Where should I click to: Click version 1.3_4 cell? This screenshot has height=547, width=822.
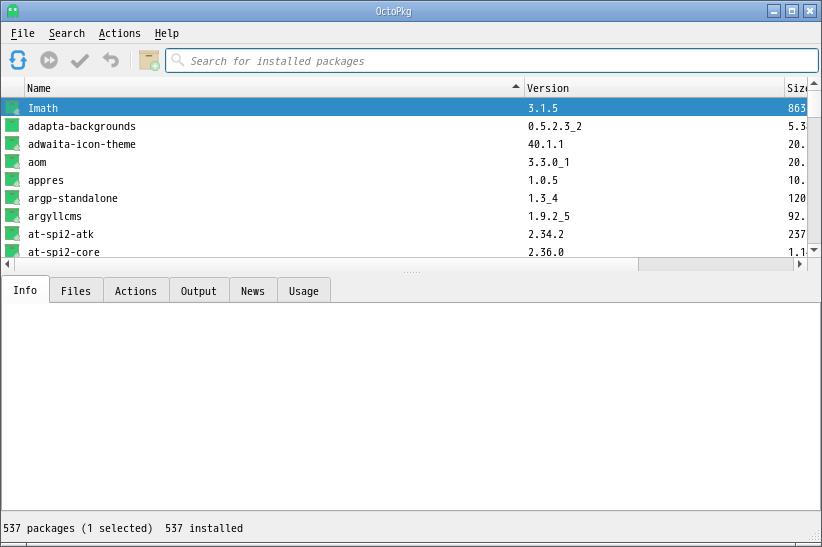[x=543, y=198]
